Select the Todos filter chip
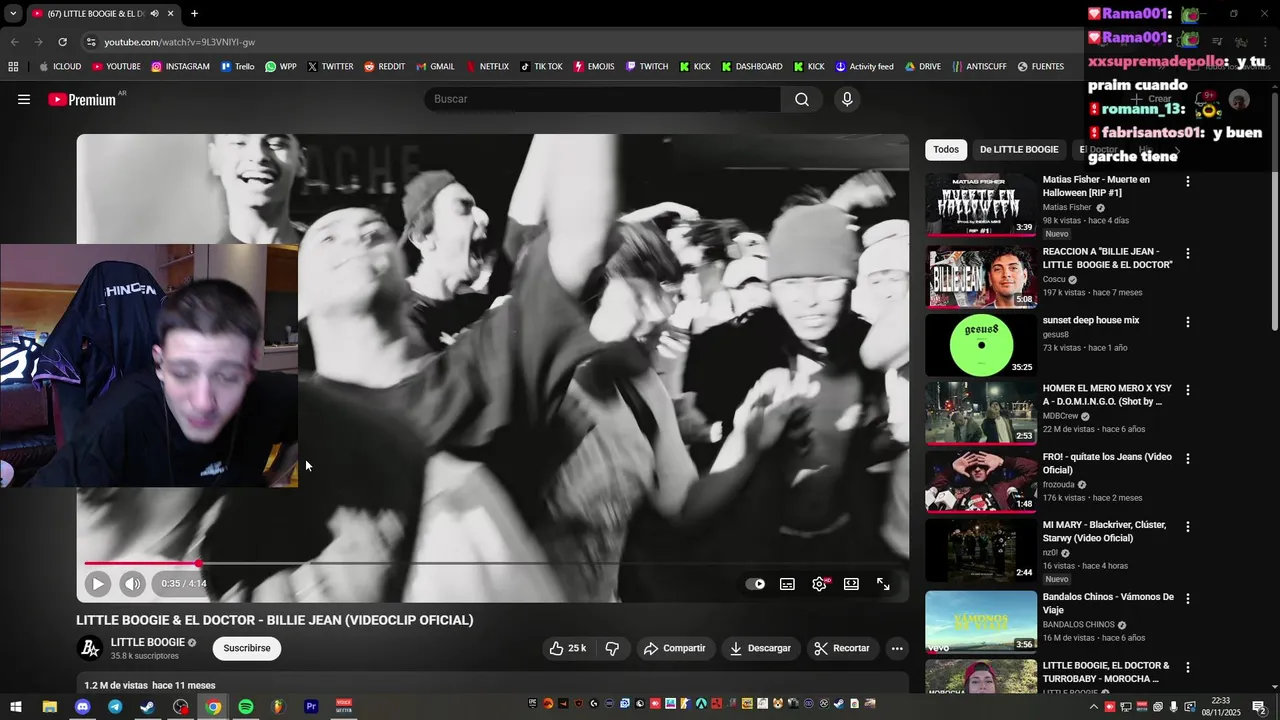 coord(946,150)
